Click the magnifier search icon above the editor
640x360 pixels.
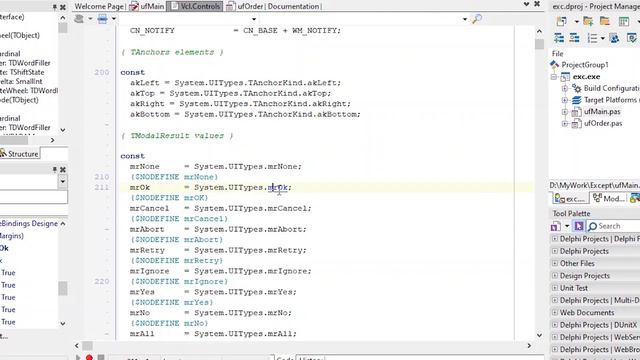point(477,19)
